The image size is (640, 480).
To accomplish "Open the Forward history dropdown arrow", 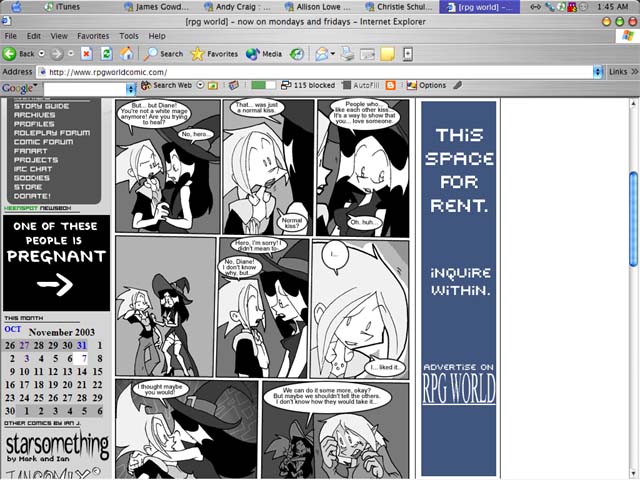I will click(71, 53).
